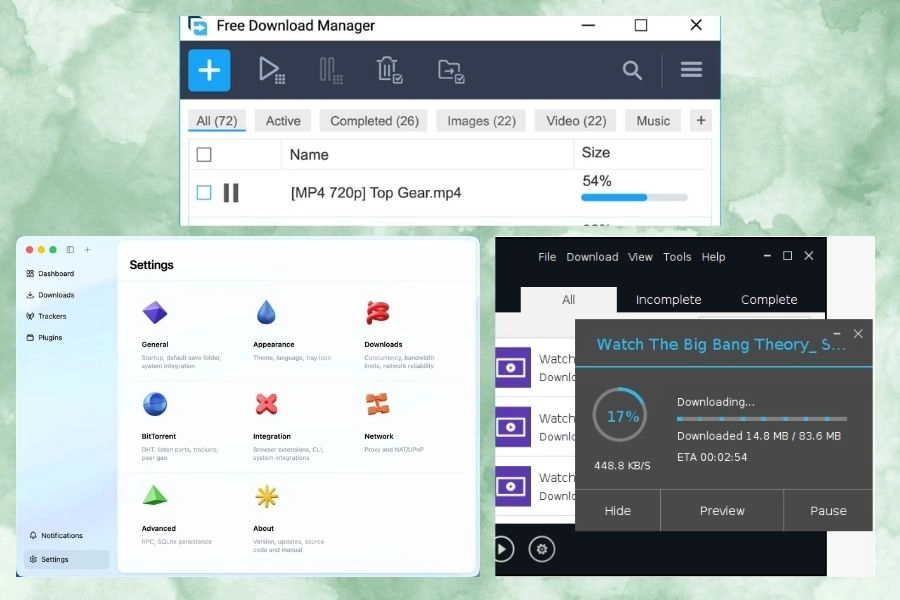900x600 pixels.
Task: Click the blue plus add-download button
Action: pos(210,71)
